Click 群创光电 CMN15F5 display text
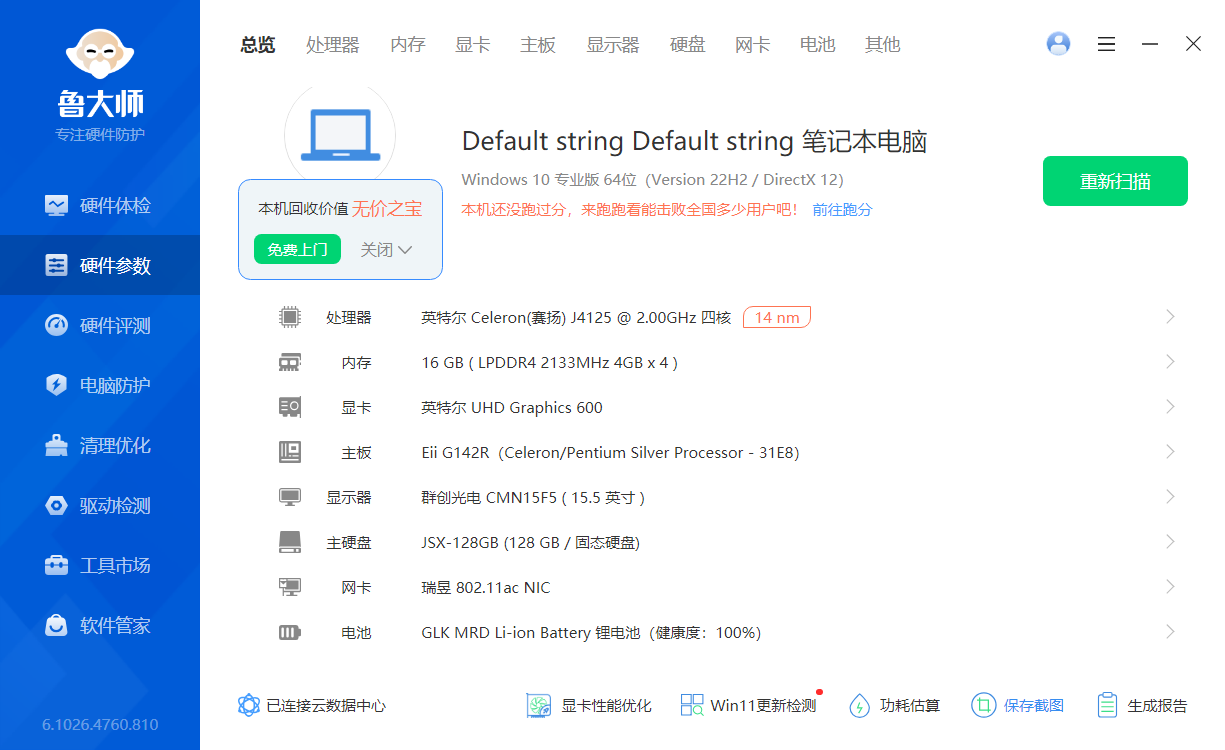Image resolution: width=1225 pixels, height=750 pixels. pyautogui.click(x=533, y=497)
